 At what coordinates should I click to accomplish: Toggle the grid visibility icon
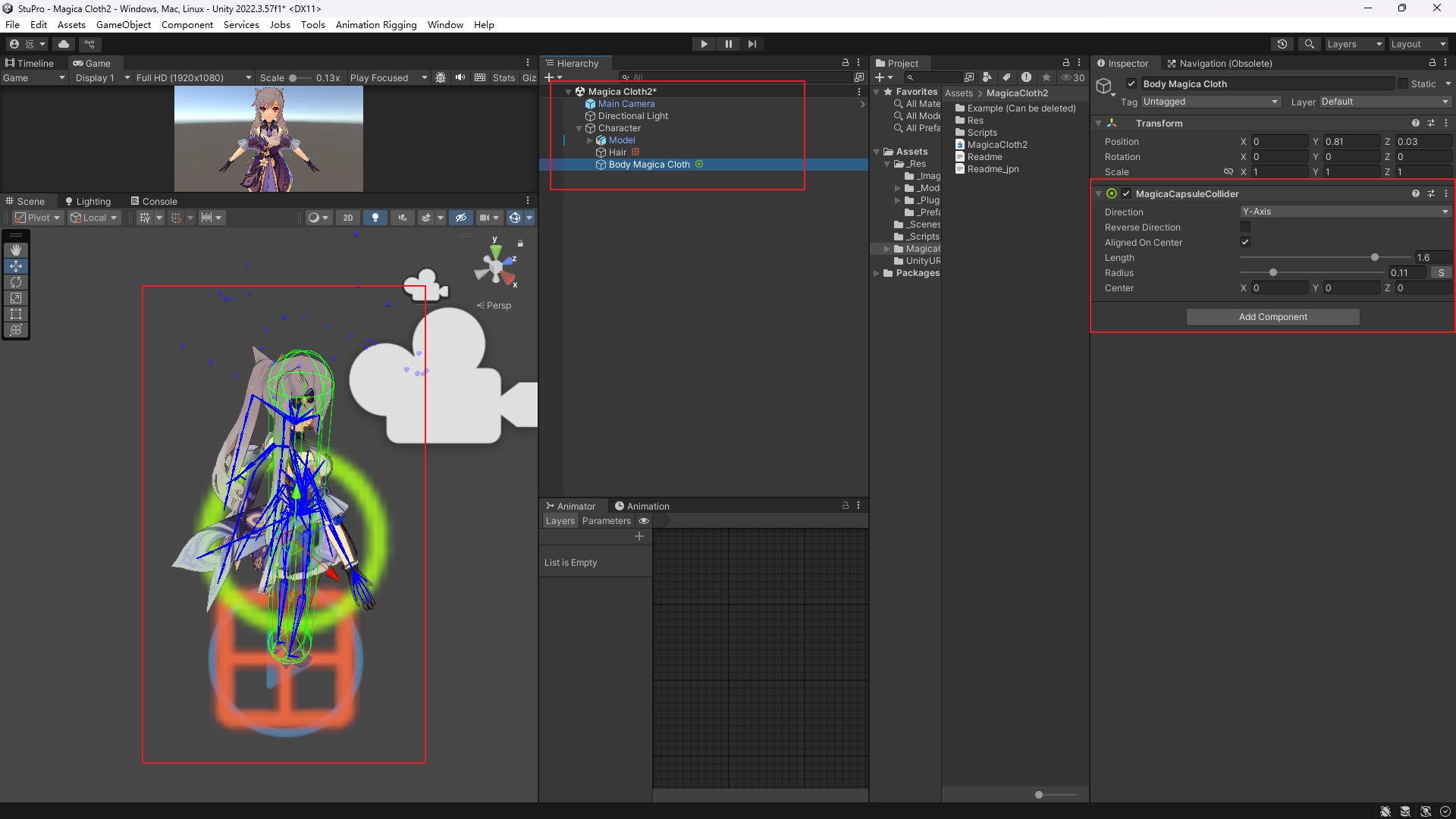click(x=144, y=218)
